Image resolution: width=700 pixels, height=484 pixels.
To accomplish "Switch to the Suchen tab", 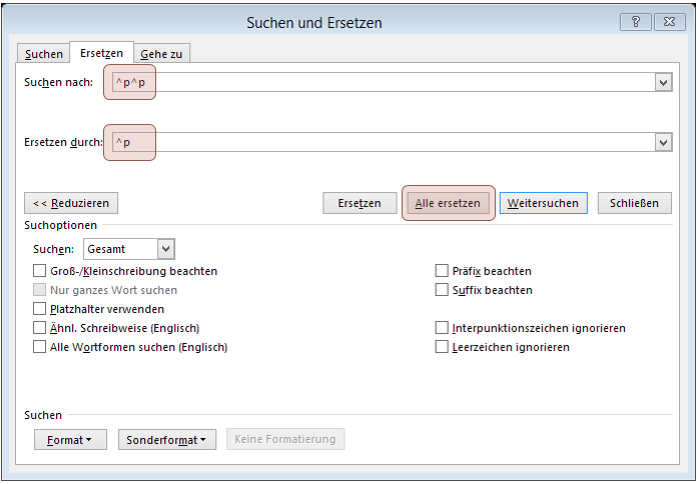I will coord(44,54).
